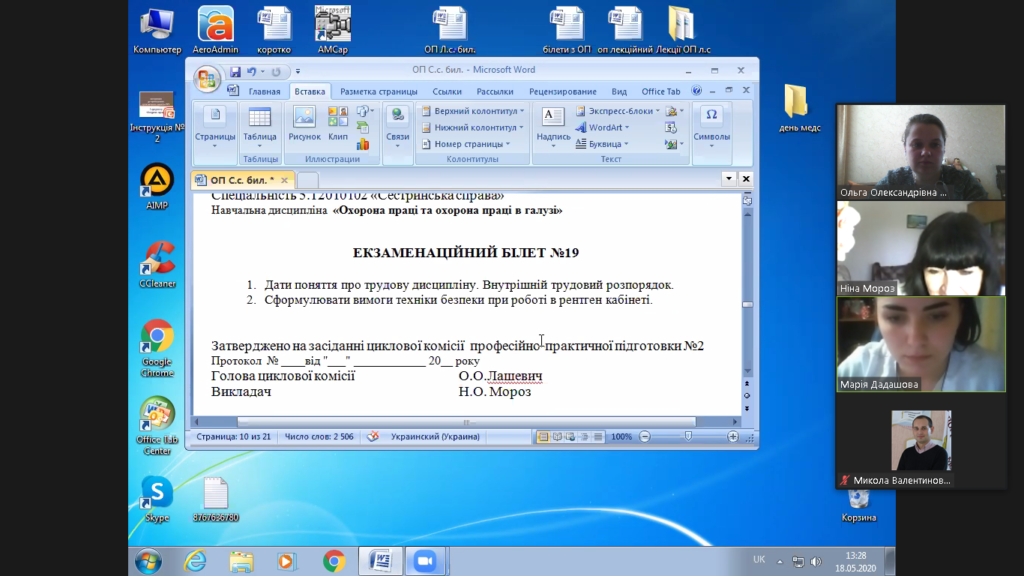1024x576 pixels.
Task: Open Zoom app from the taskbar
Action: [426, 561]
